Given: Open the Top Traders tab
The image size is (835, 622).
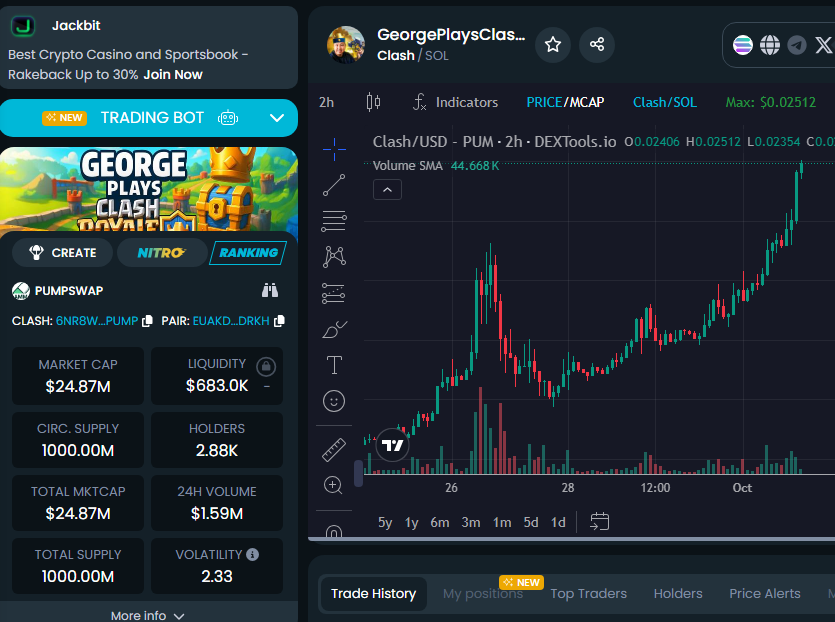Looking at the screenshot, I should coord(588,593).
